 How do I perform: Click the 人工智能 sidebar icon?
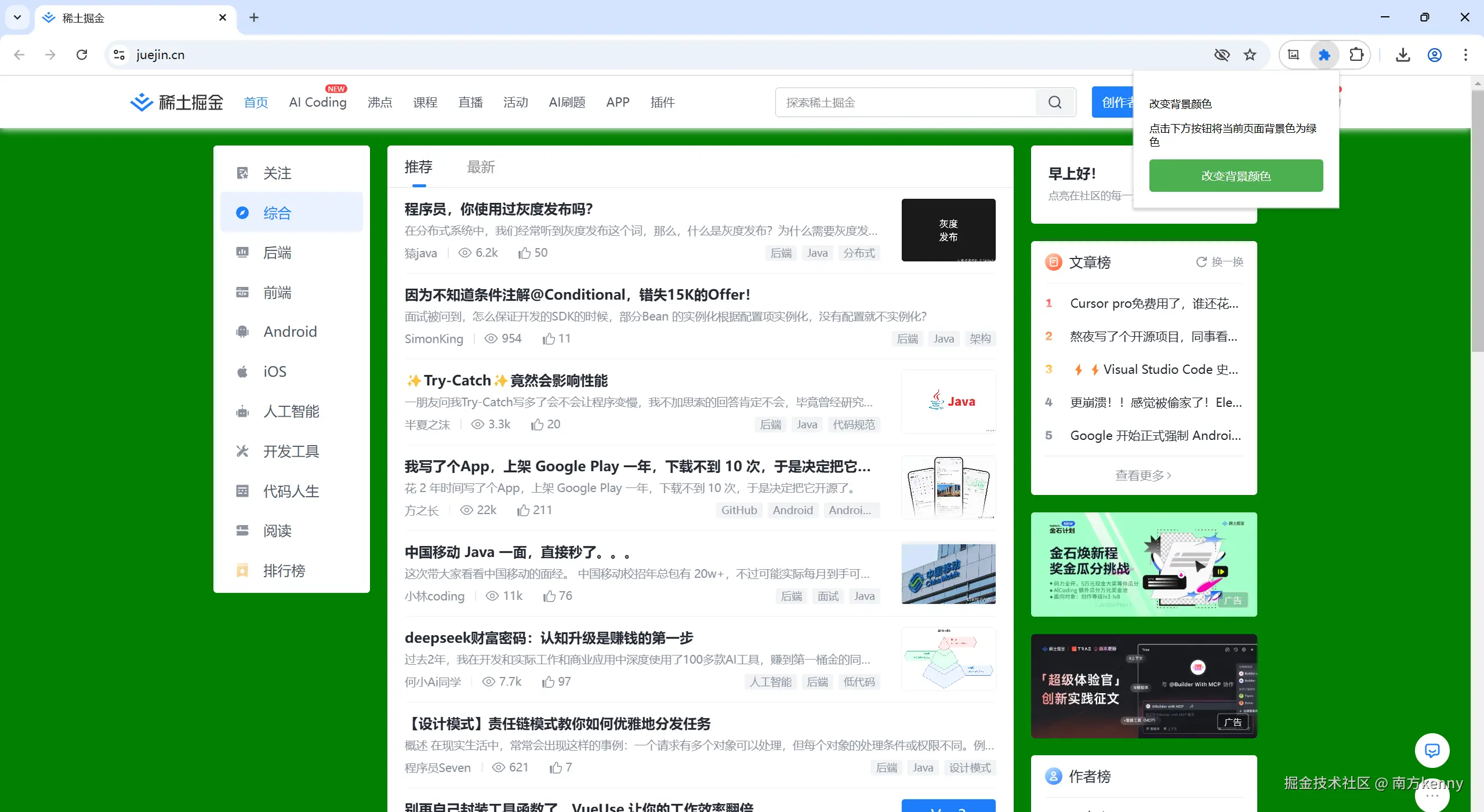[242, 411]
